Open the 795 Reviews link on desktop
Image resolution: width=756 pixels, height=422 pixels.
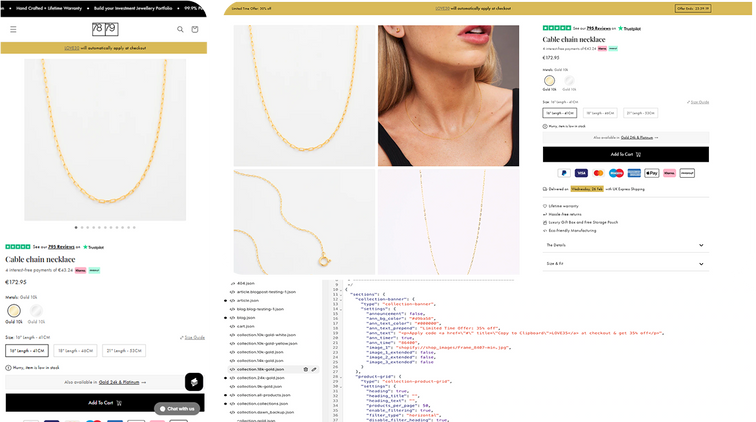(598, 29)
